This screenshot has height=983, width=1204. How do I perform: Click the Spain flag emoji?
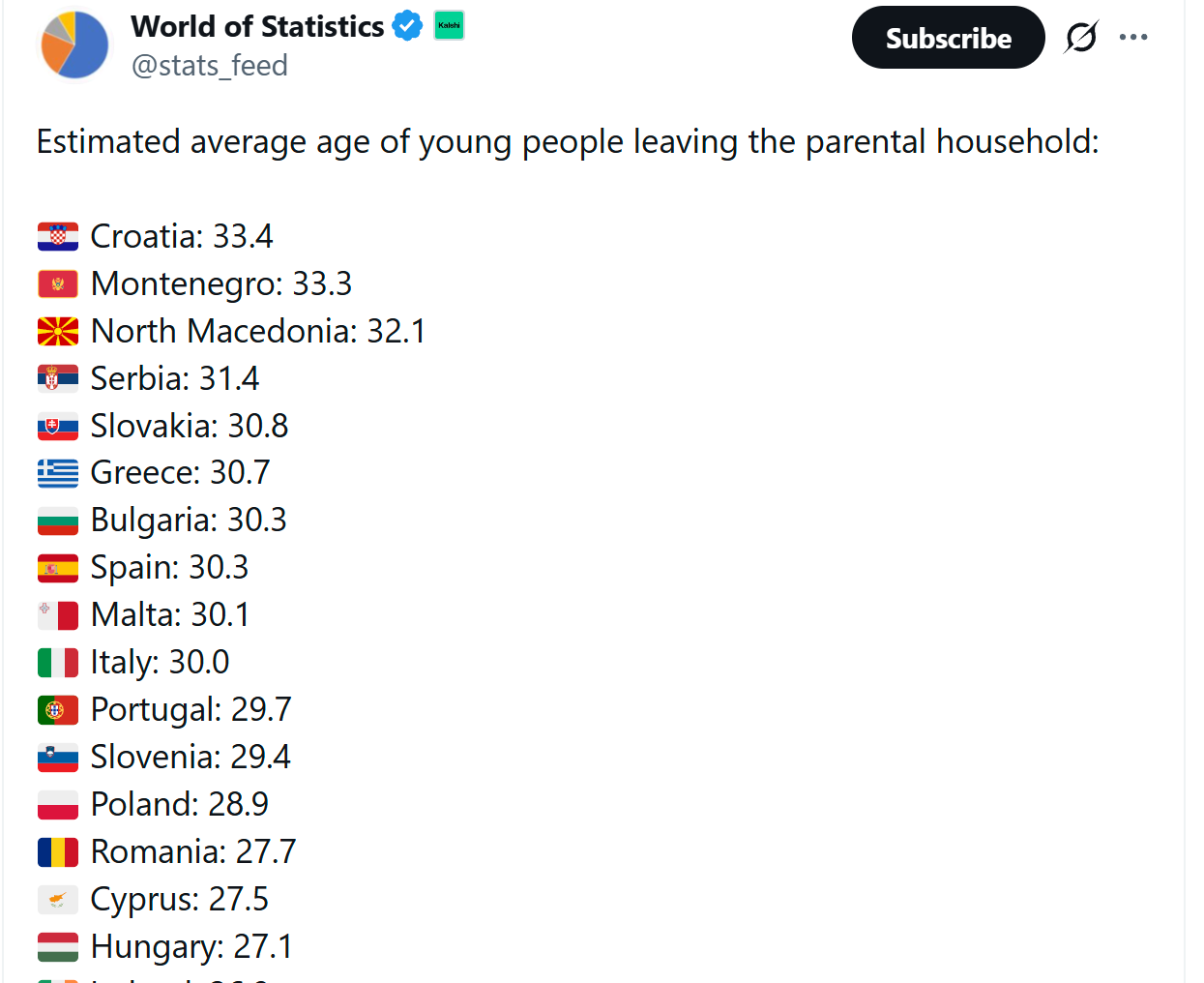(x=58, y=567)
